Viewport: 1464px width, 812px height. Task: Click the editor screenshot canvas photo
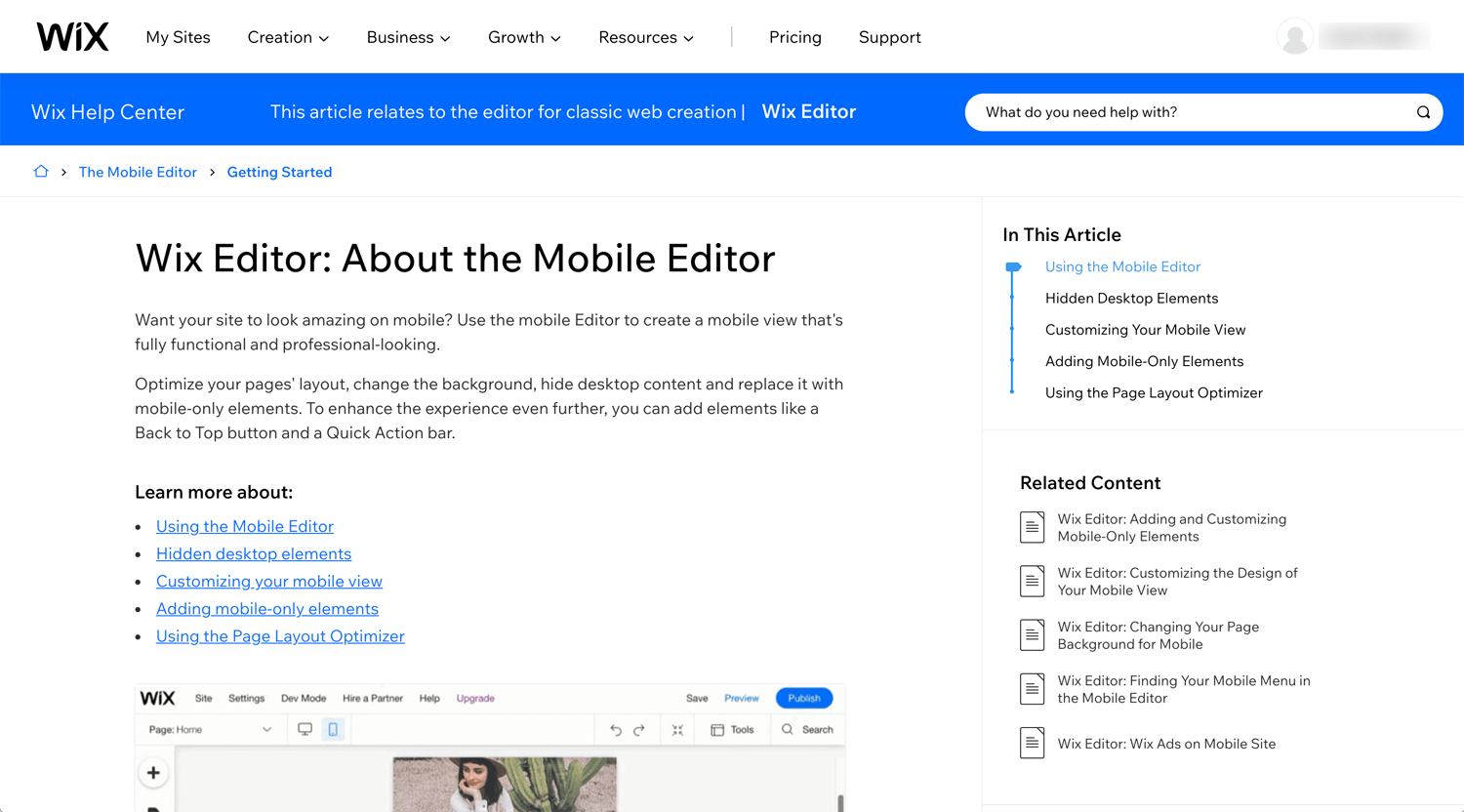[x=505, y=784]
